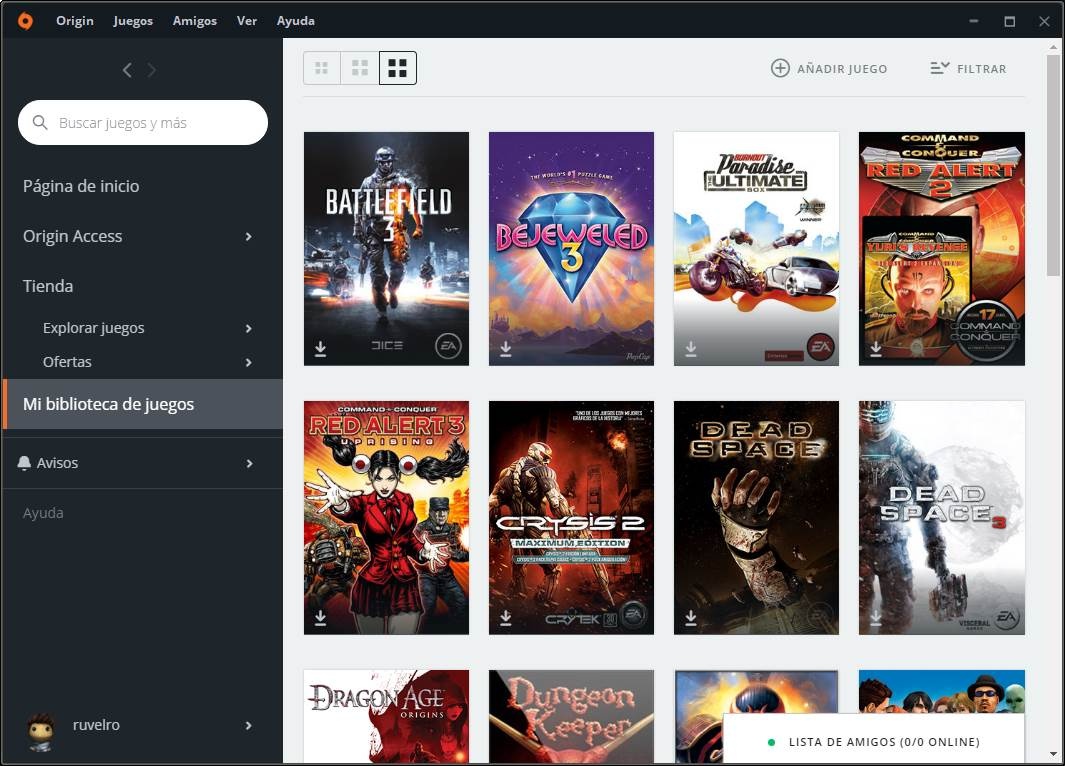
Task: Focus the Buscar juegos y más field
Action: point(143,122)
